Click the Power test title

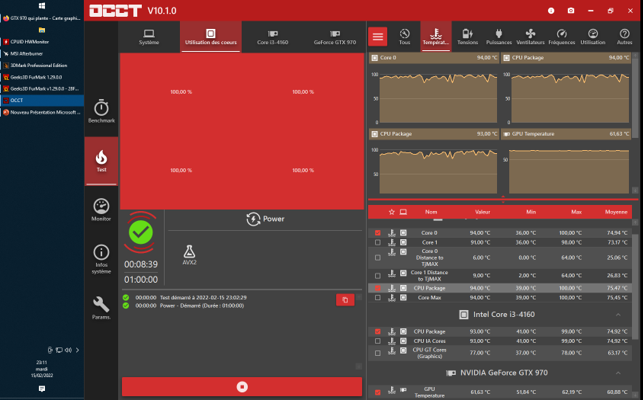point(265,219)
